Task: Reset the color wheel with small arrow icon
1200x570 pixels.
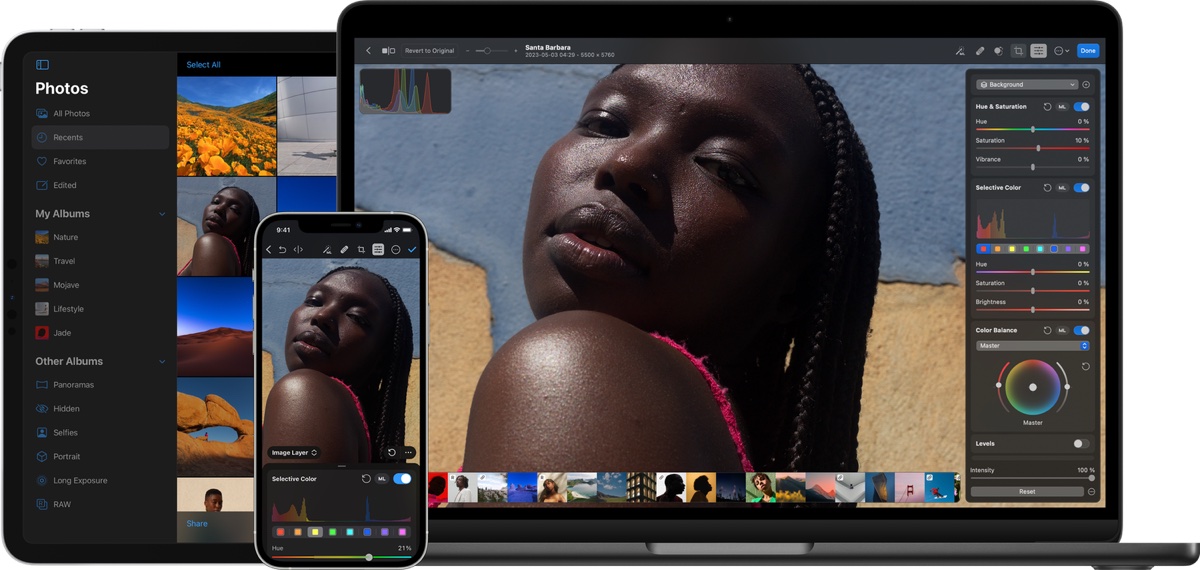Action: point(1086,367)
